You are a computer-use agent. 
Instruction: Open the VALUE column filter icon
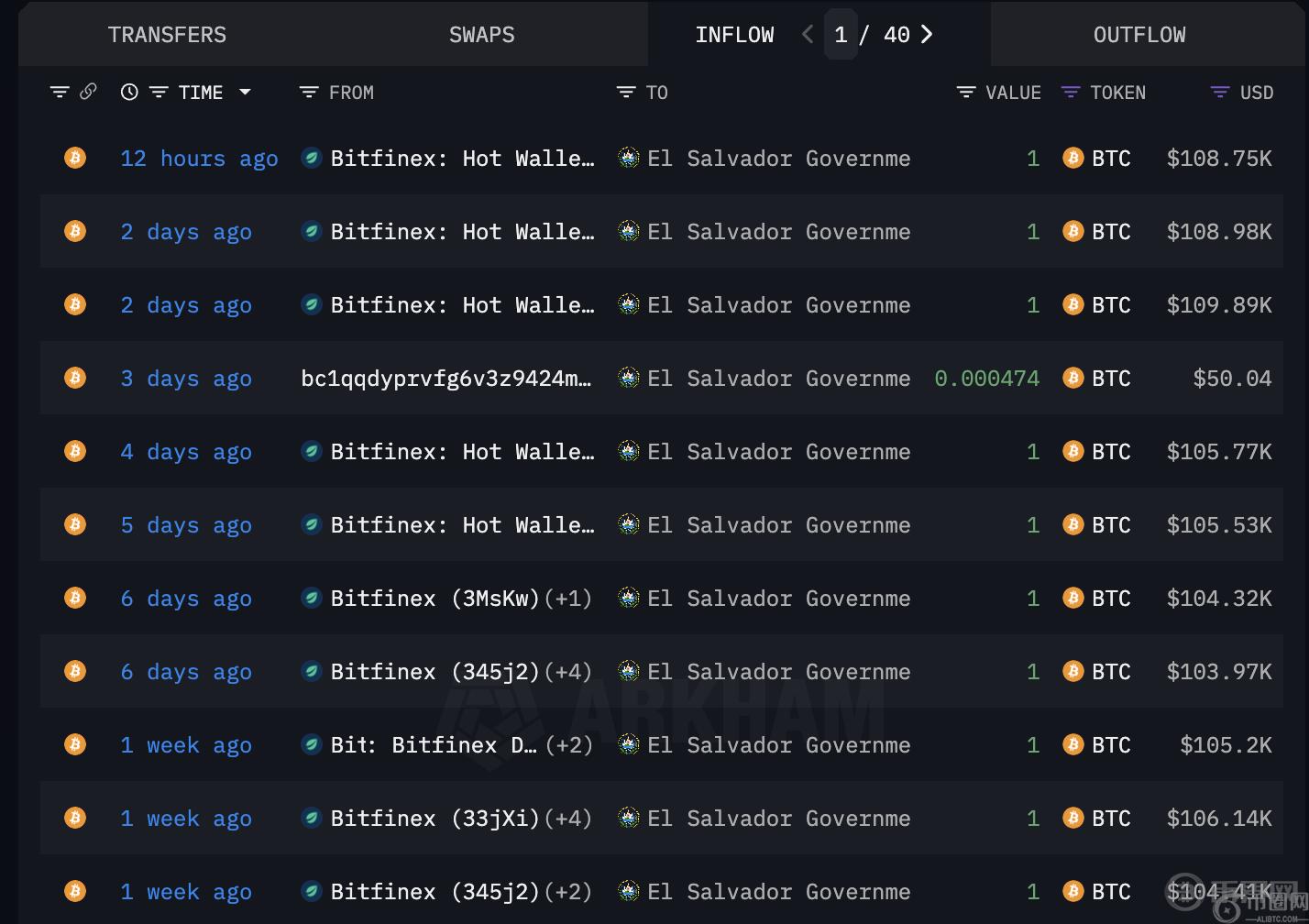click(x=965, y=93)
